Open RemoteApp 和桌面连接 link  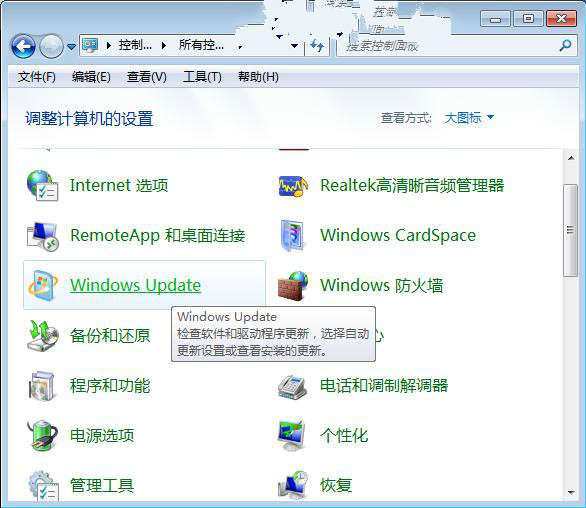click(157, 235)
